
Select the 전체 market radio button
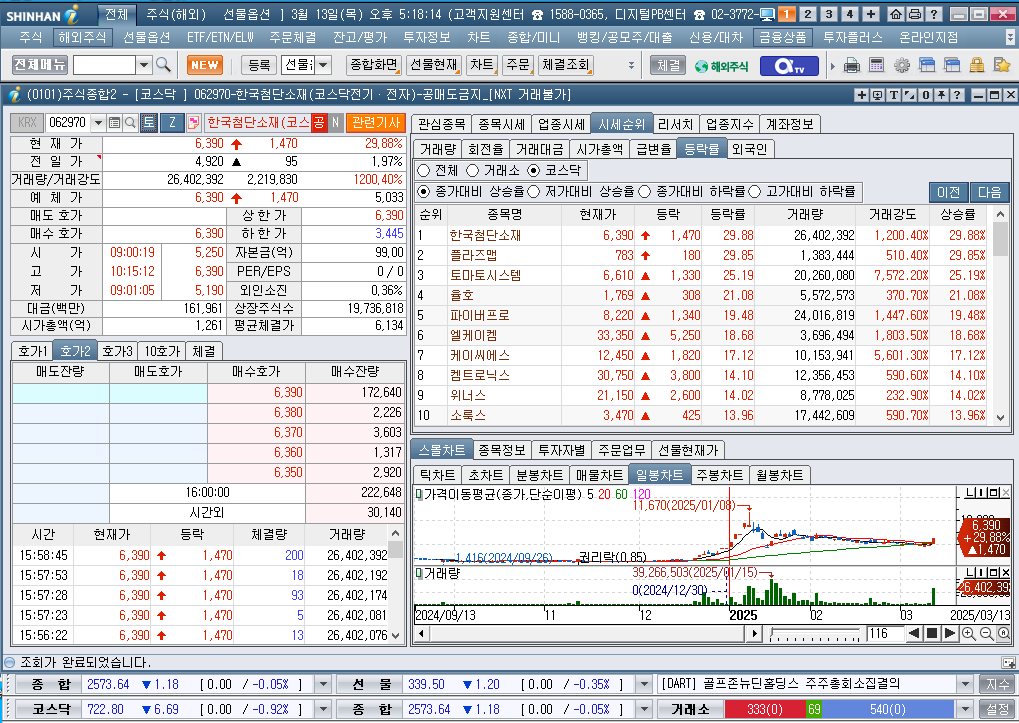[x=424, y=170]
